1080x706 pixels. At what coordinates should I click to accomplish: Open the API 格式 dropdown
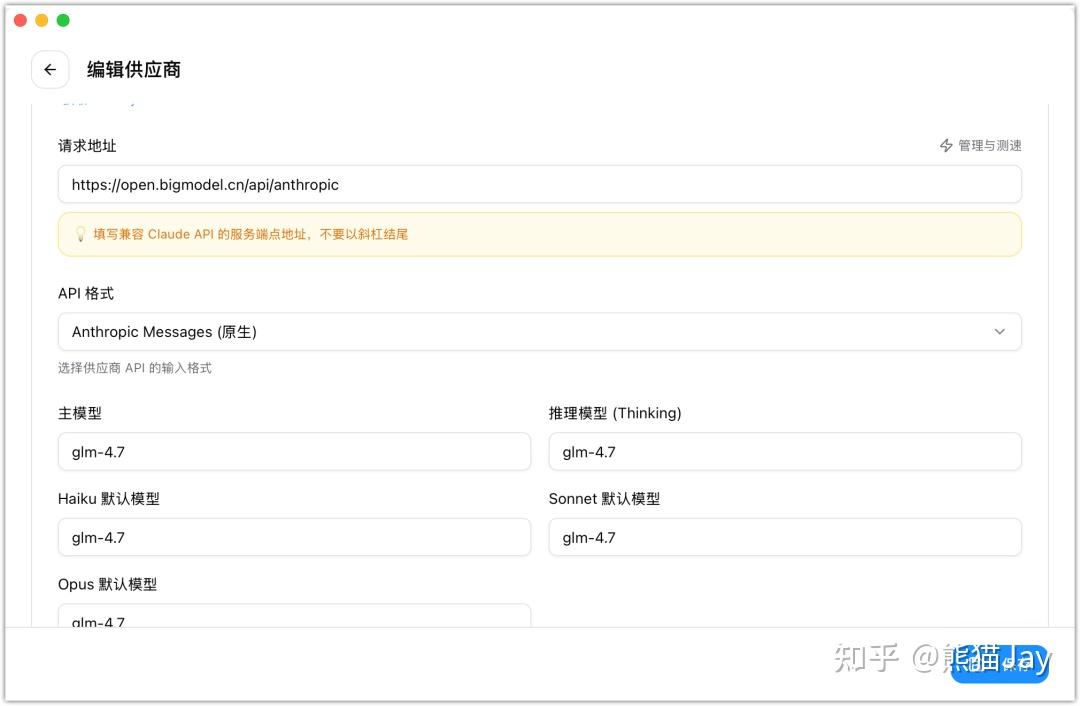pyautogui.click(x=539, y=332)
